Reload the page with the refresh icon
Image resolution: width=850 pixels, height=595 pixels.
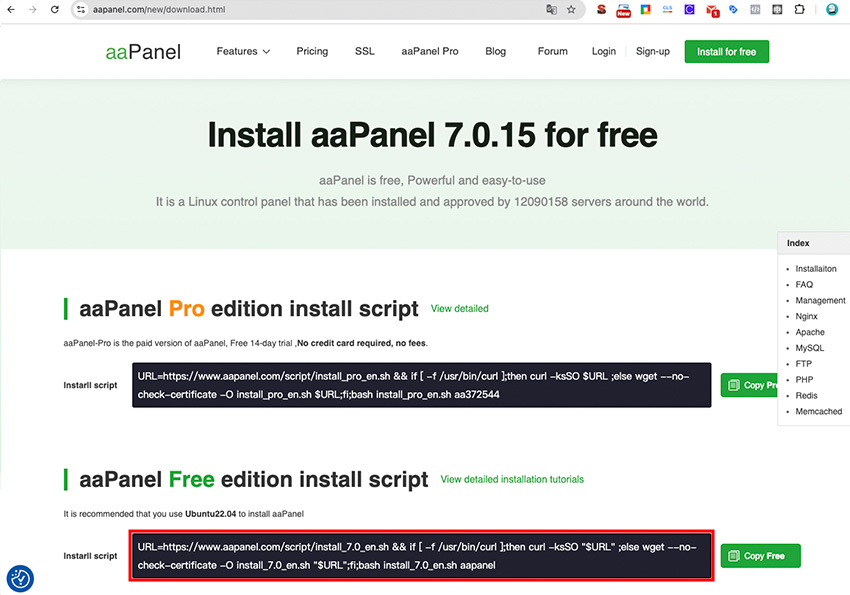[55, 9]
